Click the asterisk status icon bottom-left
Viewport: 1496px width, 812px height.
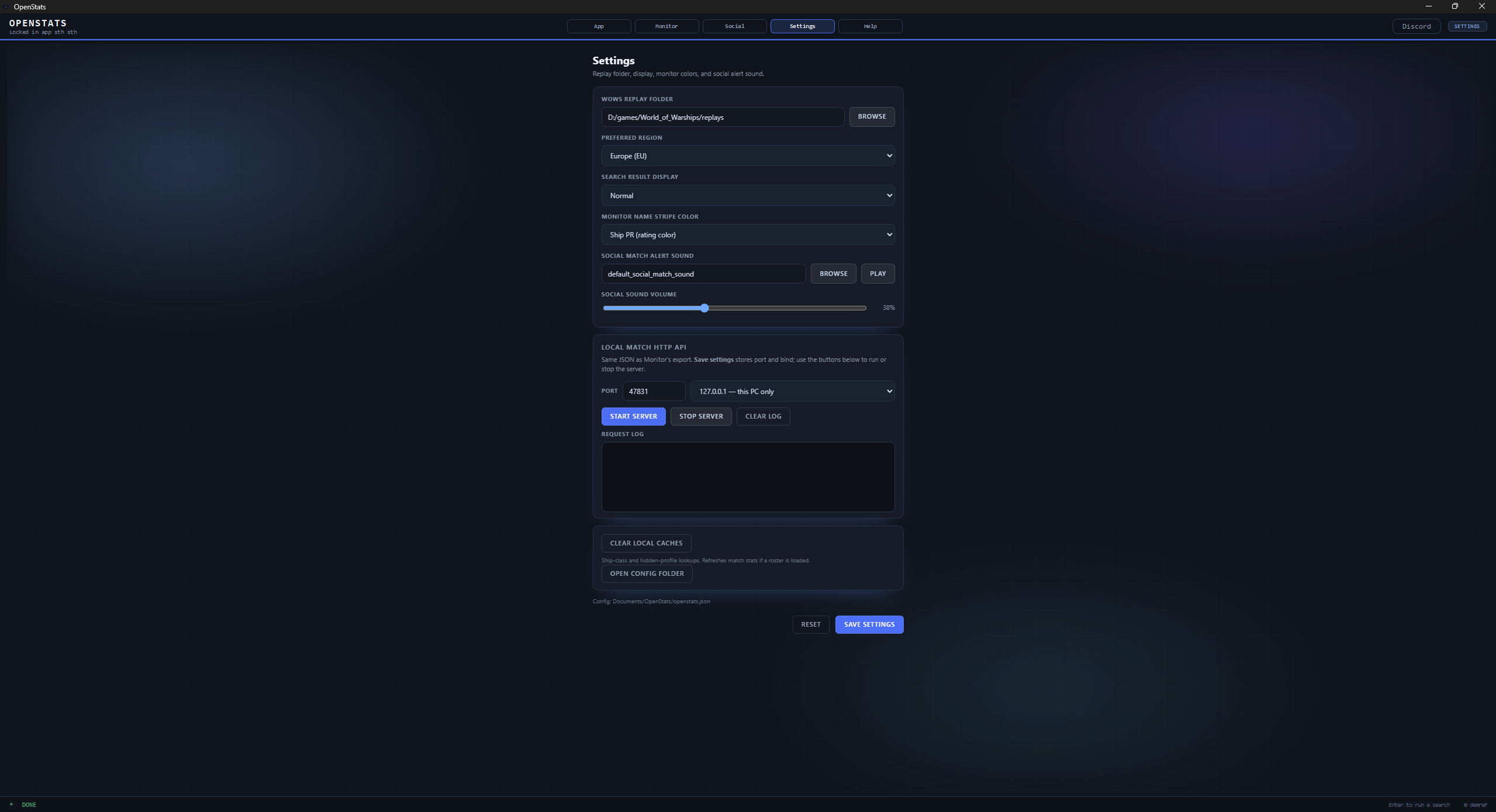click(x=12, y=804)
